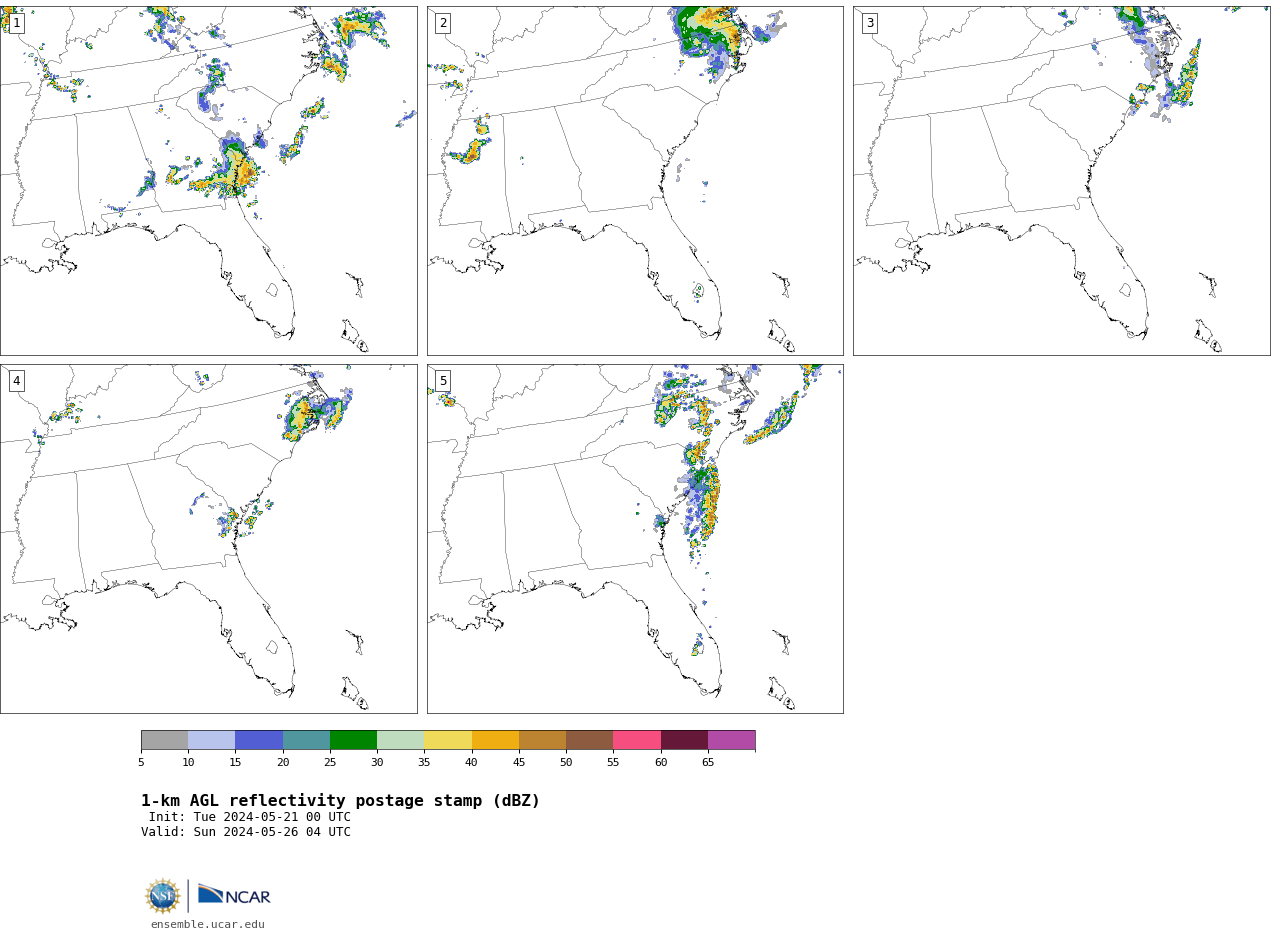The image size is (1280, 936).
Task: Click the yellow 35-40 dBZ swatch
Action: (x=448, y=740)
